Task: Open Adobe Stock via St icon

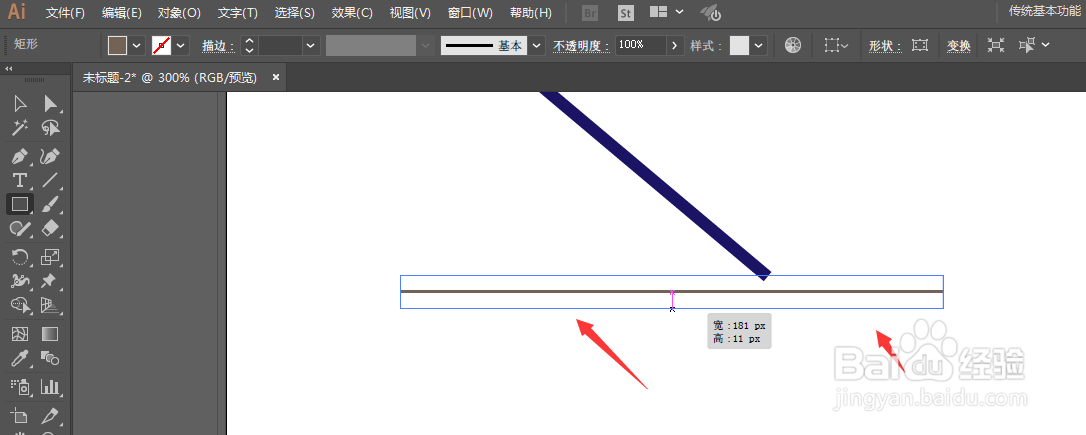Action: [x=626, y=12]
